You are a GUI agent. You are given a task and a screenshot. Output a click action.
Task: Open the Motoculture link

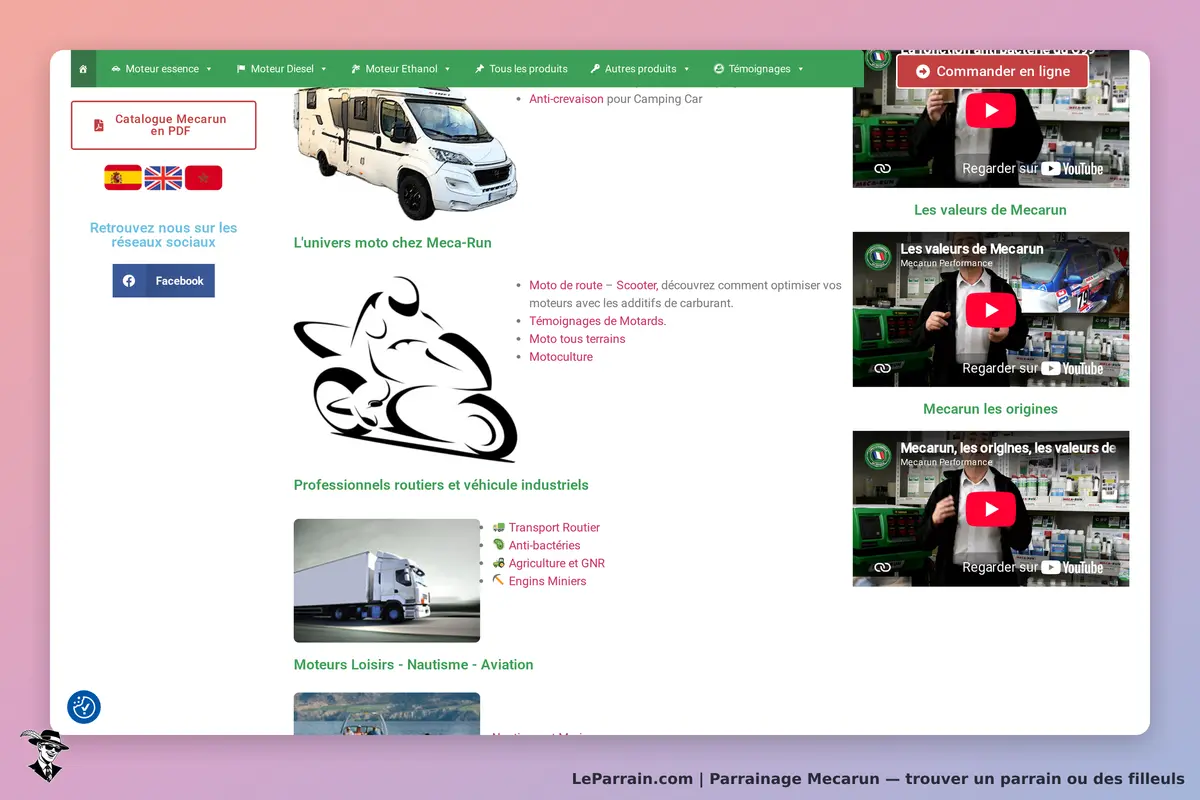[x=561, y=357]
